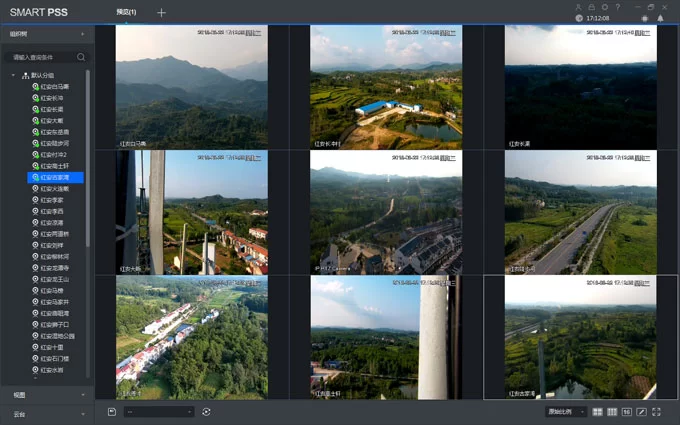Open help via the question mark icon

pos(618,7)
